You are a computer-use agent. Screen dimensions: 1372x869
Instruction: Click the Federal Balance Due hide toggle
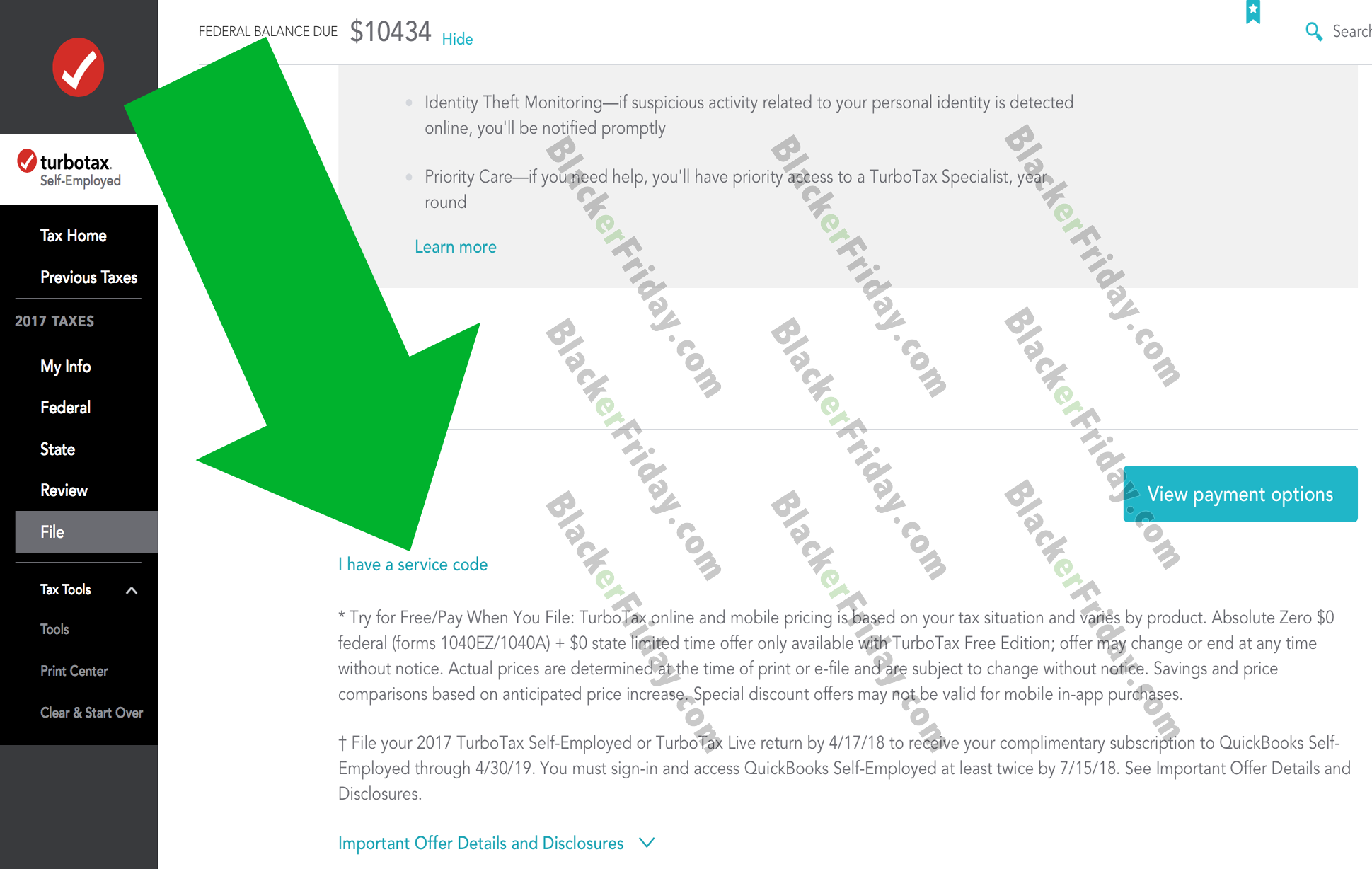tap(456, 37)
